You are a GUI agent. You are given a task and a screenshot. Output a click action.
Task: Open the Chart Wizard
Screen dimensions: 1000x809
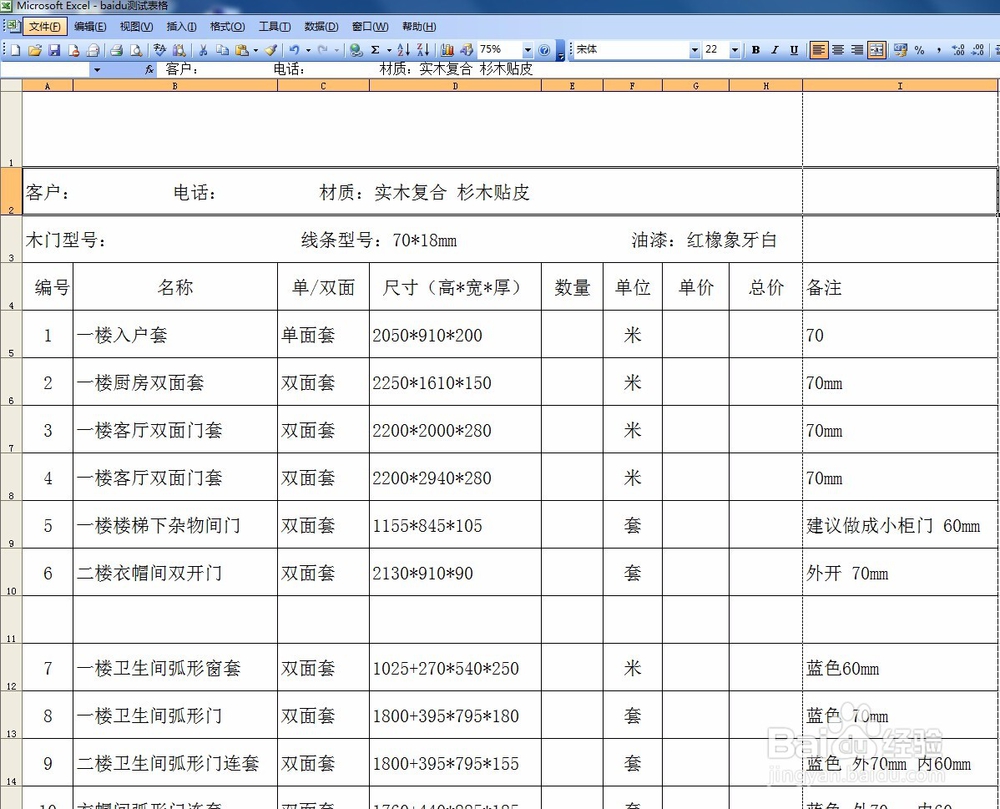(447, 50)
